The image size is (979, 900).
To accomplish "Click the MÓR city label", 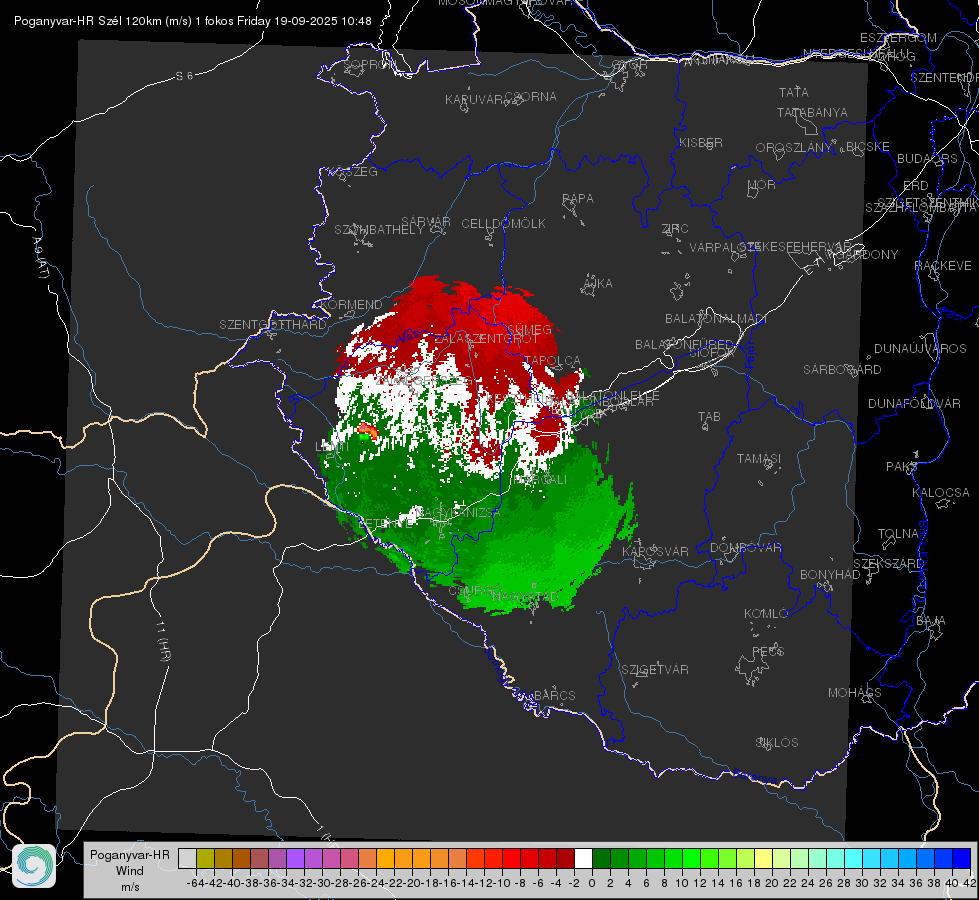I will (762, 185).
